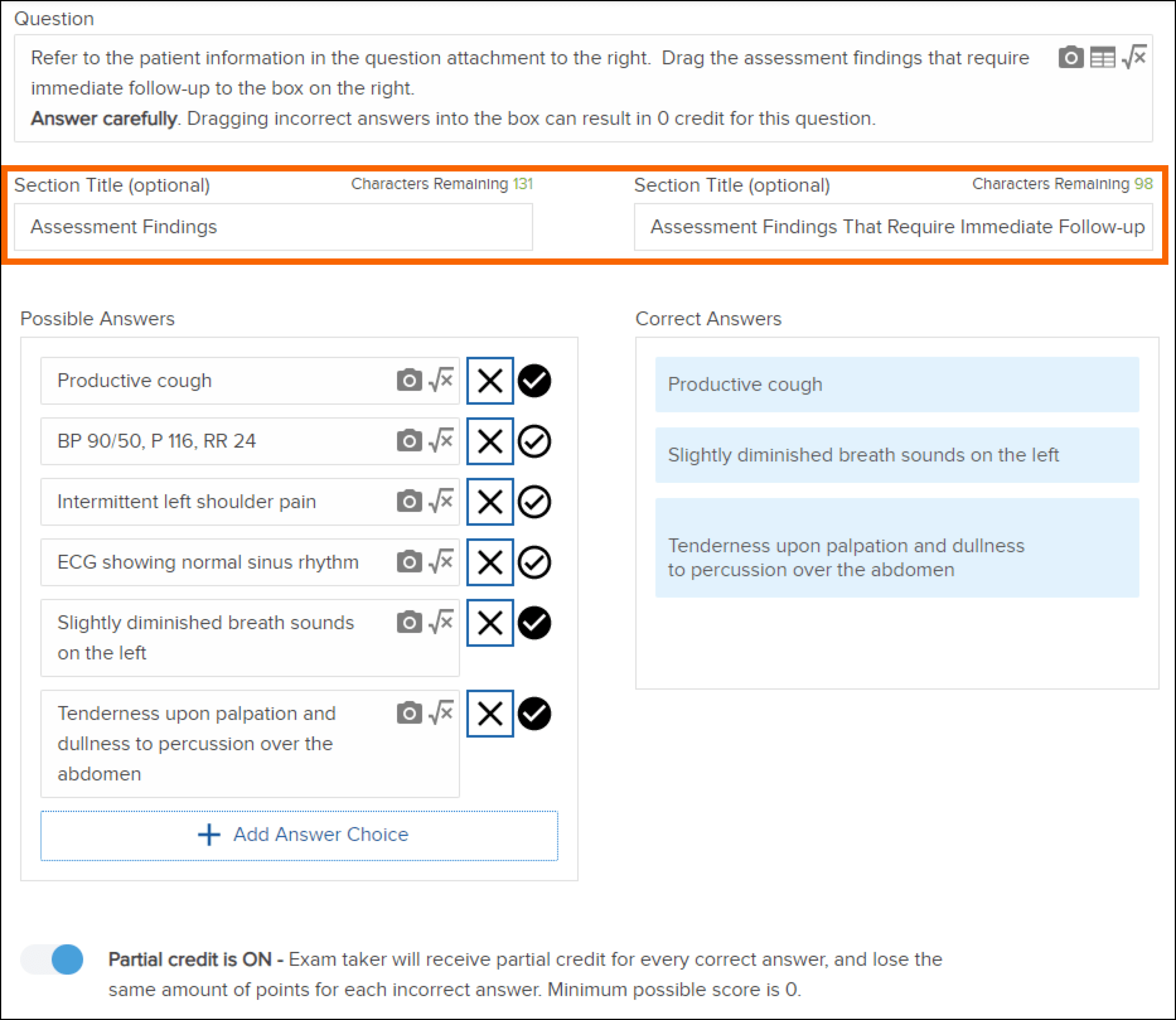Delete the ECG showing normal sinus rhythm answer
The height and width of the screenshot is (1020, 1176).
(490, 562)
